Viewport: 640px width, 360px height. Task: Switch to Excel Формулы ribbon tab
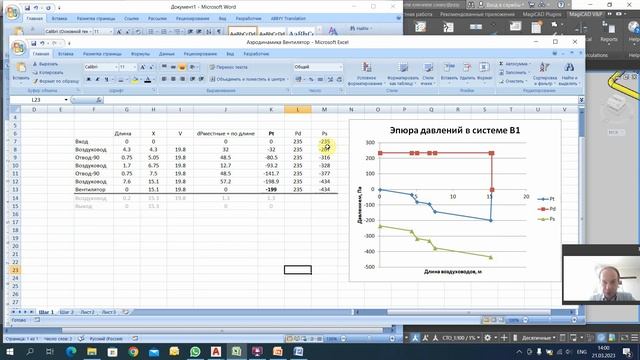click(140, 54)
